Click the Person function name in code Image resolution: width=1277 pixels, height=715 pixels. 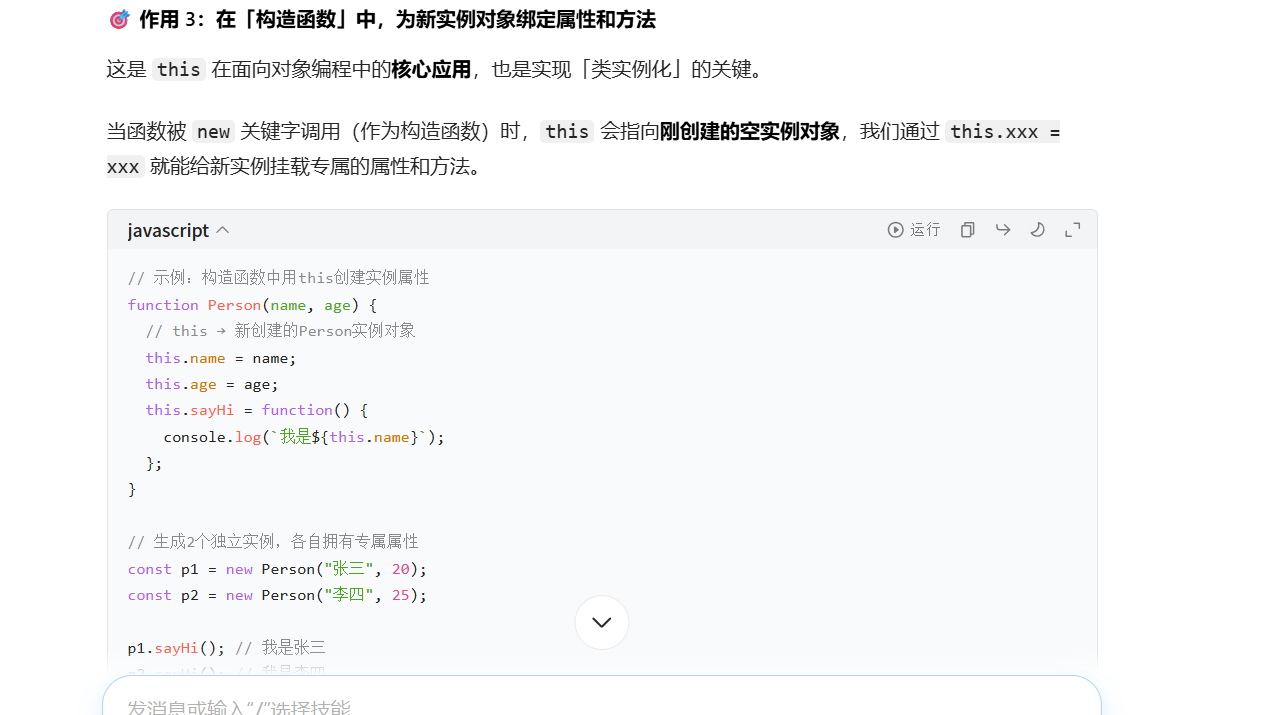[x=233, y=304]
